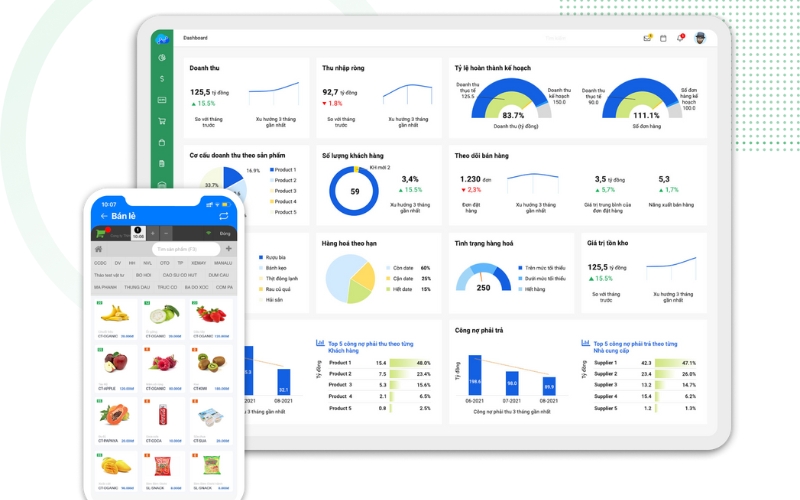Tap the mango product card

pyautogui.click(x=116, y=471)
